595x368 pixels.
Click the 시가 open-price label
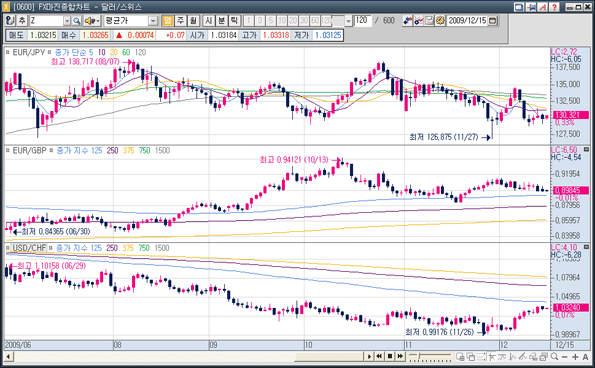click(x=197, y=35)
